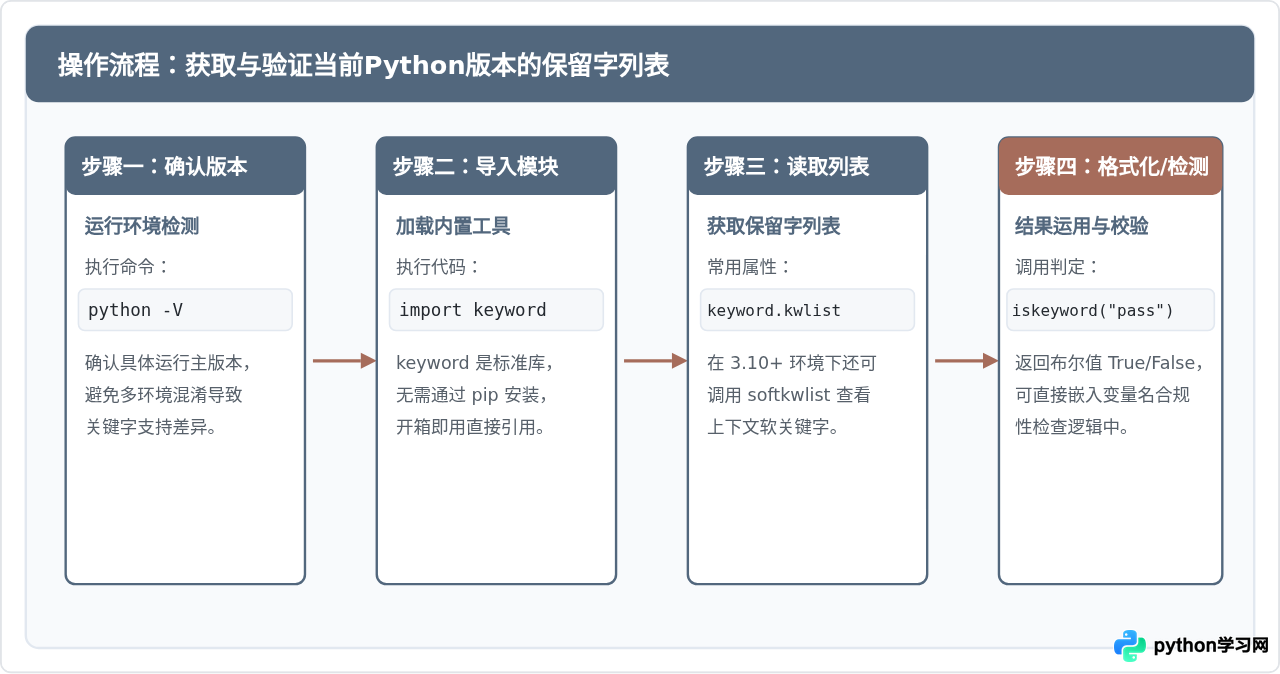Click the 调用判定： label

coord(1058,267)
